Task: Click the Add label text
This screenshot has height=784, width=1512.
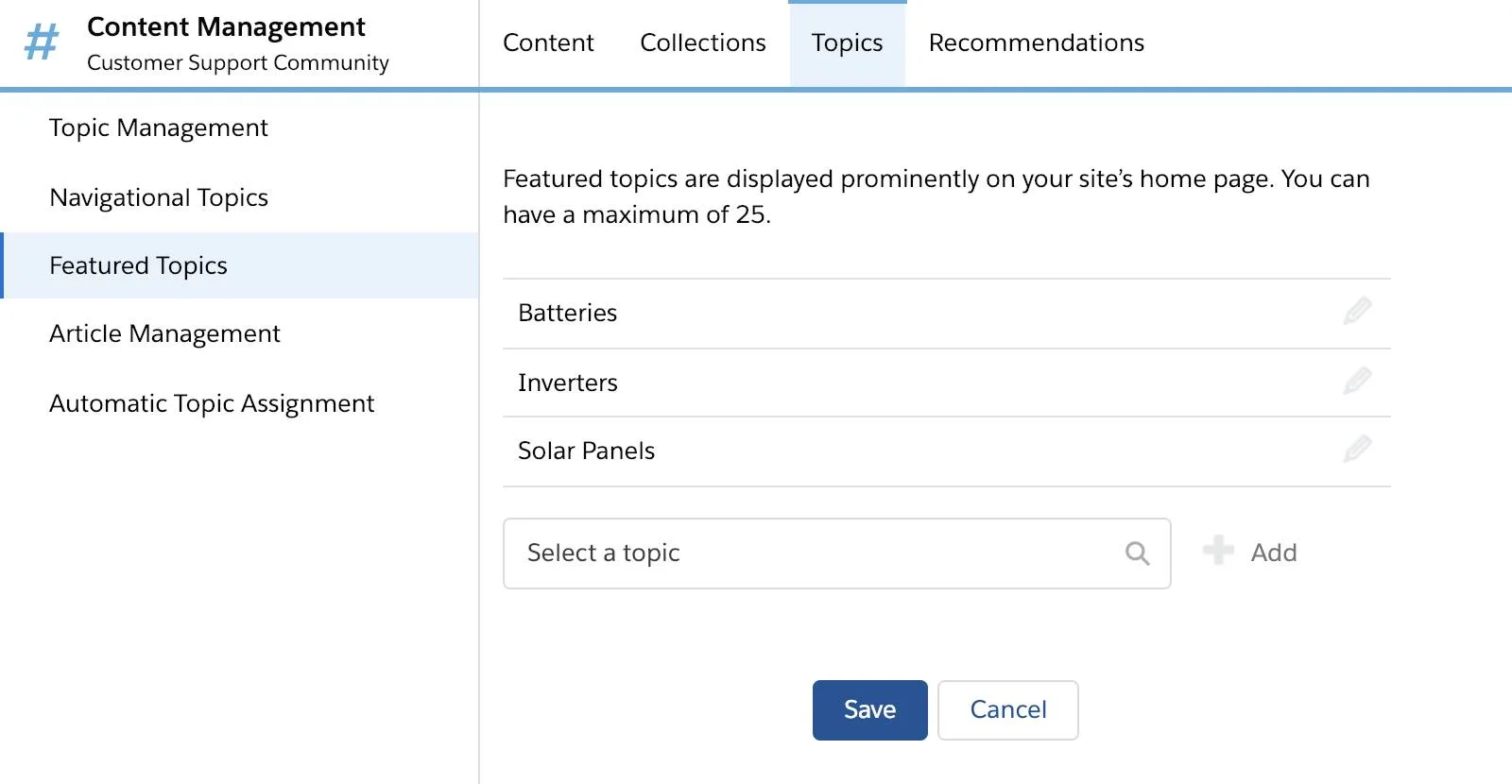Action: click(1274, 553)
